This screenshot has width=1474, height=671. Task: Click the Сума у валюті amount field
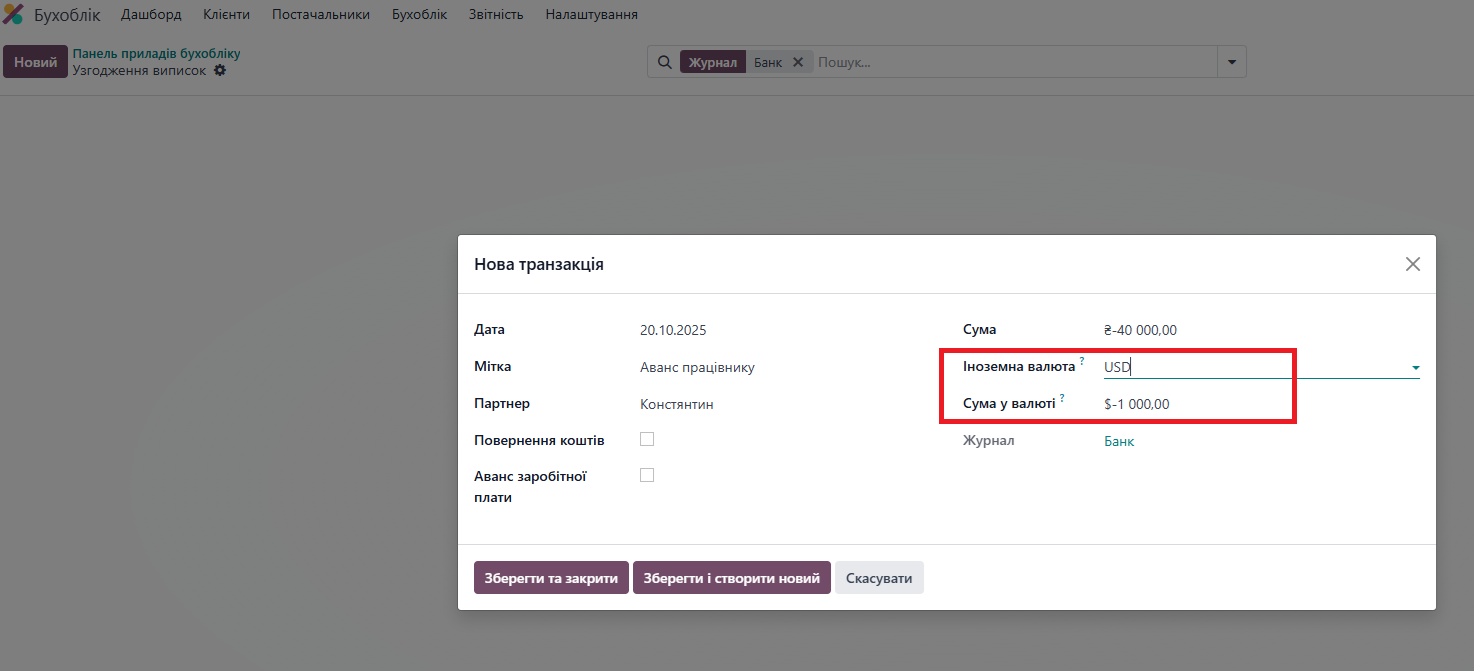(x=1190, y=404)
